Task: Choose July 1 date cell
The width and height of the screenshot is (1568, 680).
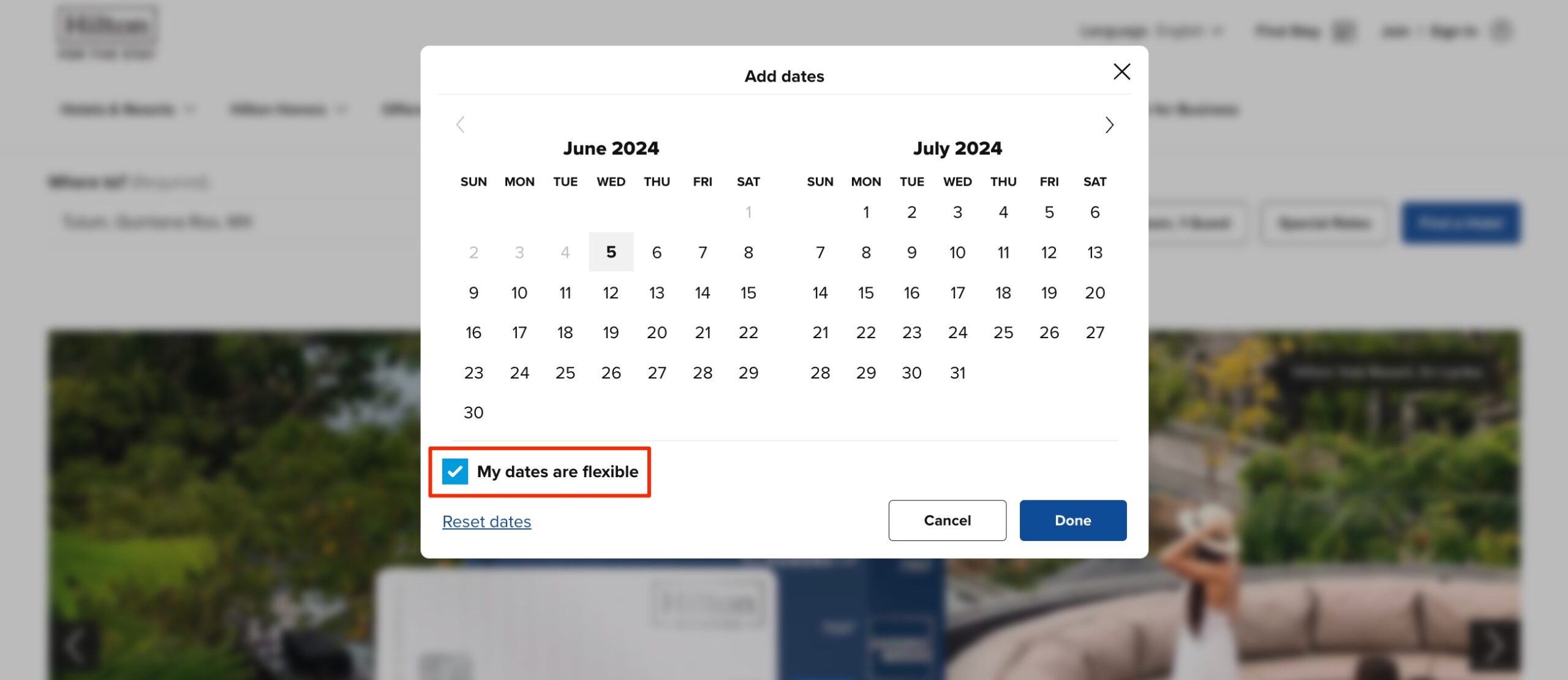Action: [865, 212]
